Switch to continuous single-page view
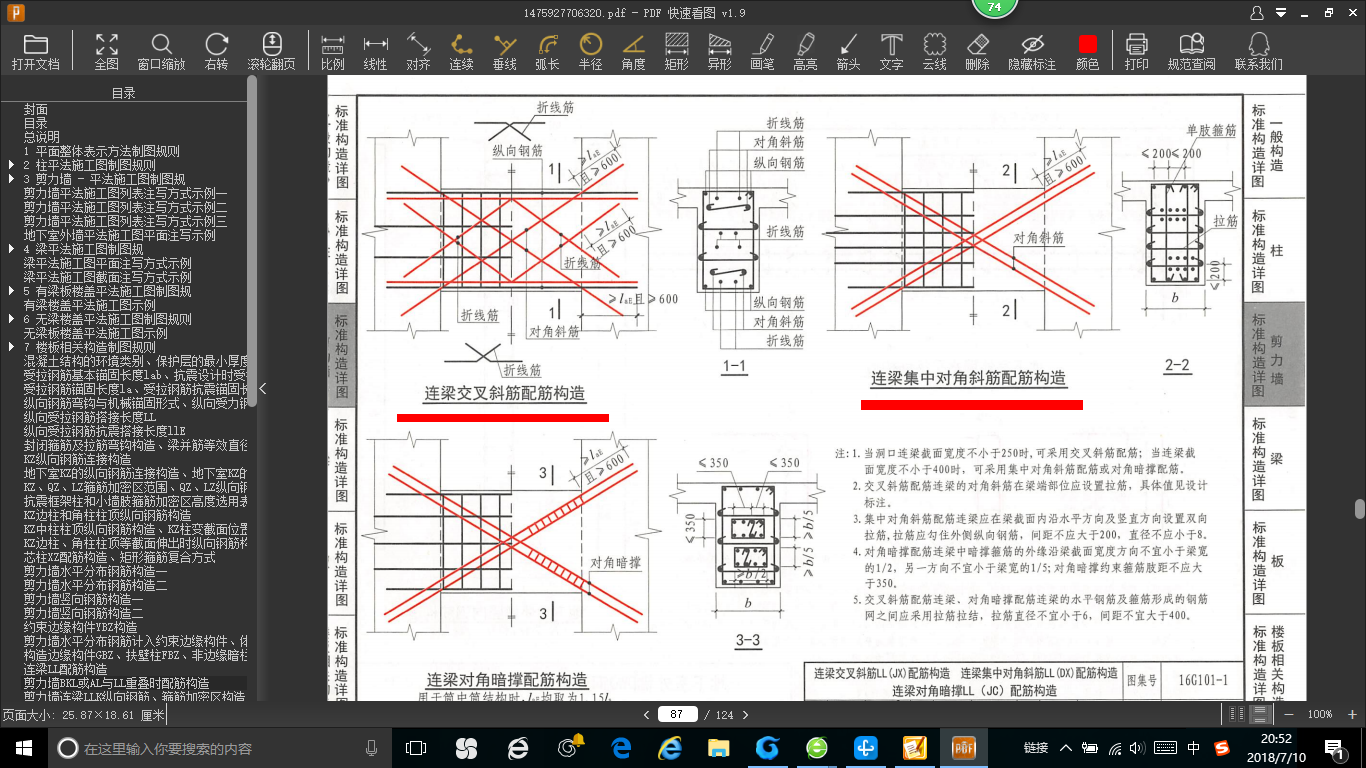 (1260, 714)
